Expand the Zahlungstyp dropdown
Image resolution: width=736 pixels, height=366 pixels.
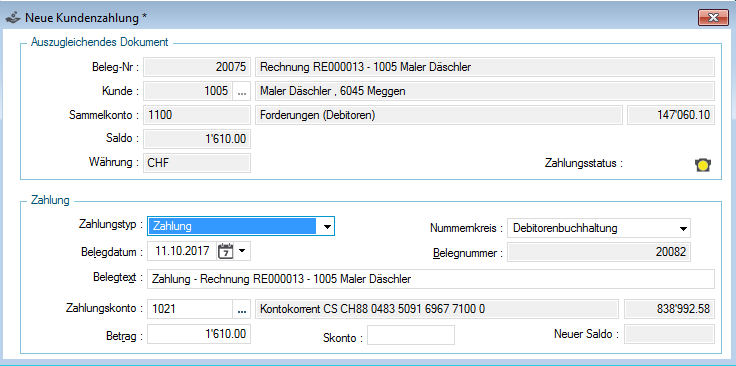[x=328, y=226]
